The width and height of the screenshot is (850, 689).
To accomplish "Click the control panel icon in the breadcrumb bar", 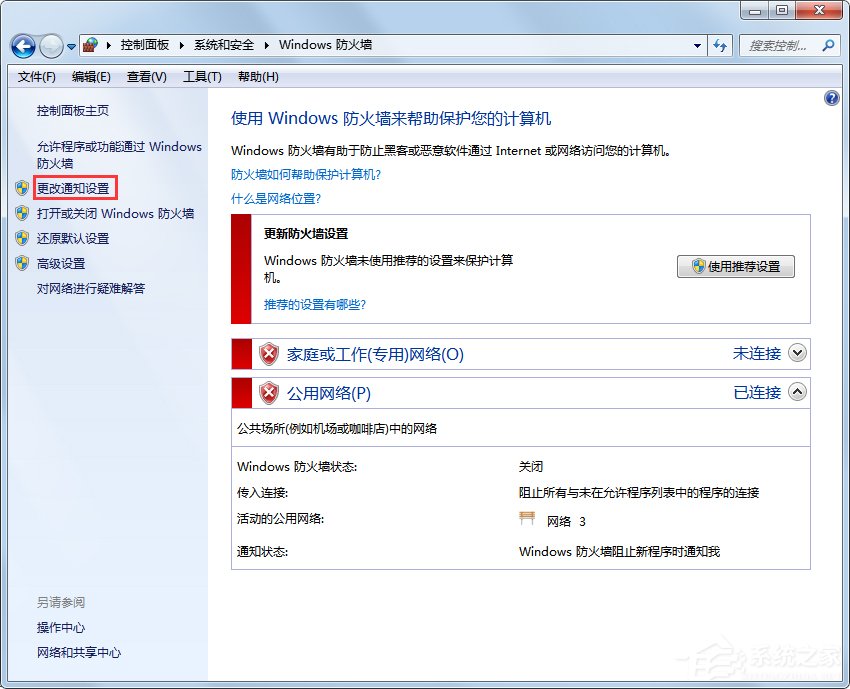I will [89, 45].
